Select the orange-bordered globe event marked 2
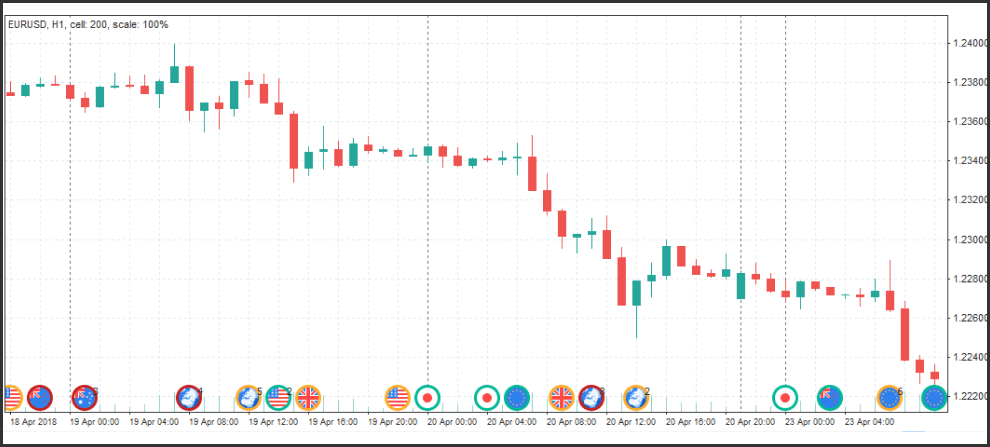This screenshot has height=447, width=990. [x=635, y=398]
